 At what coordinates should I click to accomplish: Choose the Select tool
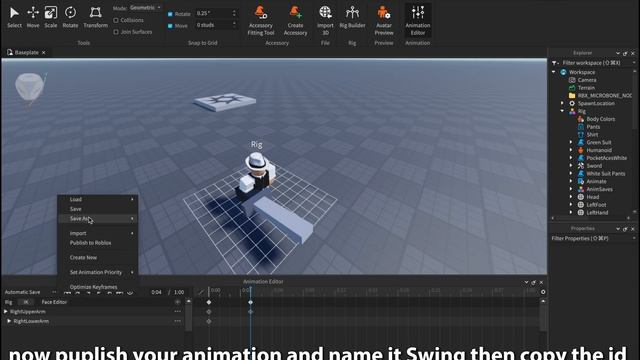click(x=14, y=17)
